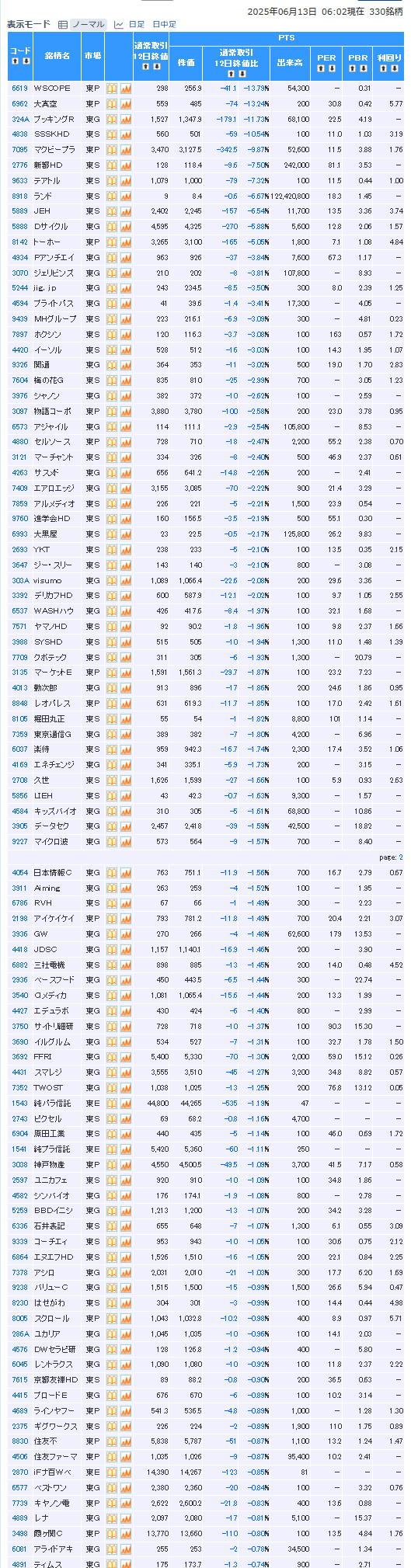Select the 市場 column header
Screen dimensions: 411x1568
coord(92,56)
